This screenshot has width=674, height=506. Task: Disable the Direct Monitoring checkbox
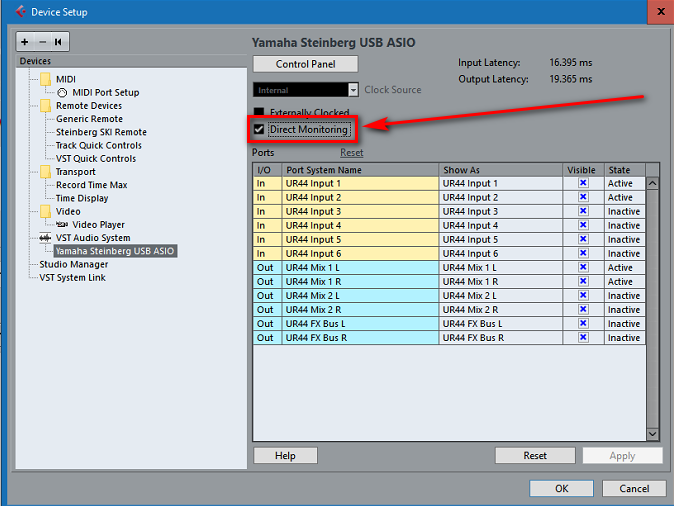click(x=259, y=129)
